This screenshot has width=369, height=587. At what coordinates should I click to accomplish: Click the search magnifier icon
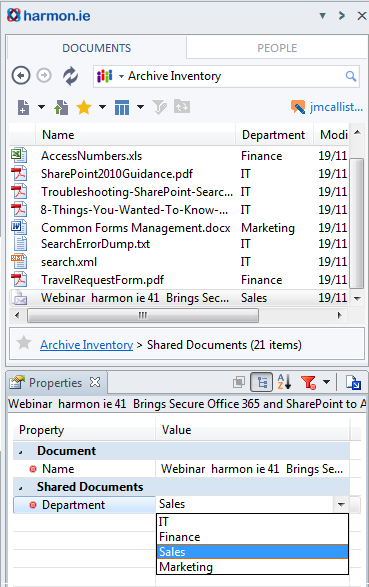tap(351, 76)
